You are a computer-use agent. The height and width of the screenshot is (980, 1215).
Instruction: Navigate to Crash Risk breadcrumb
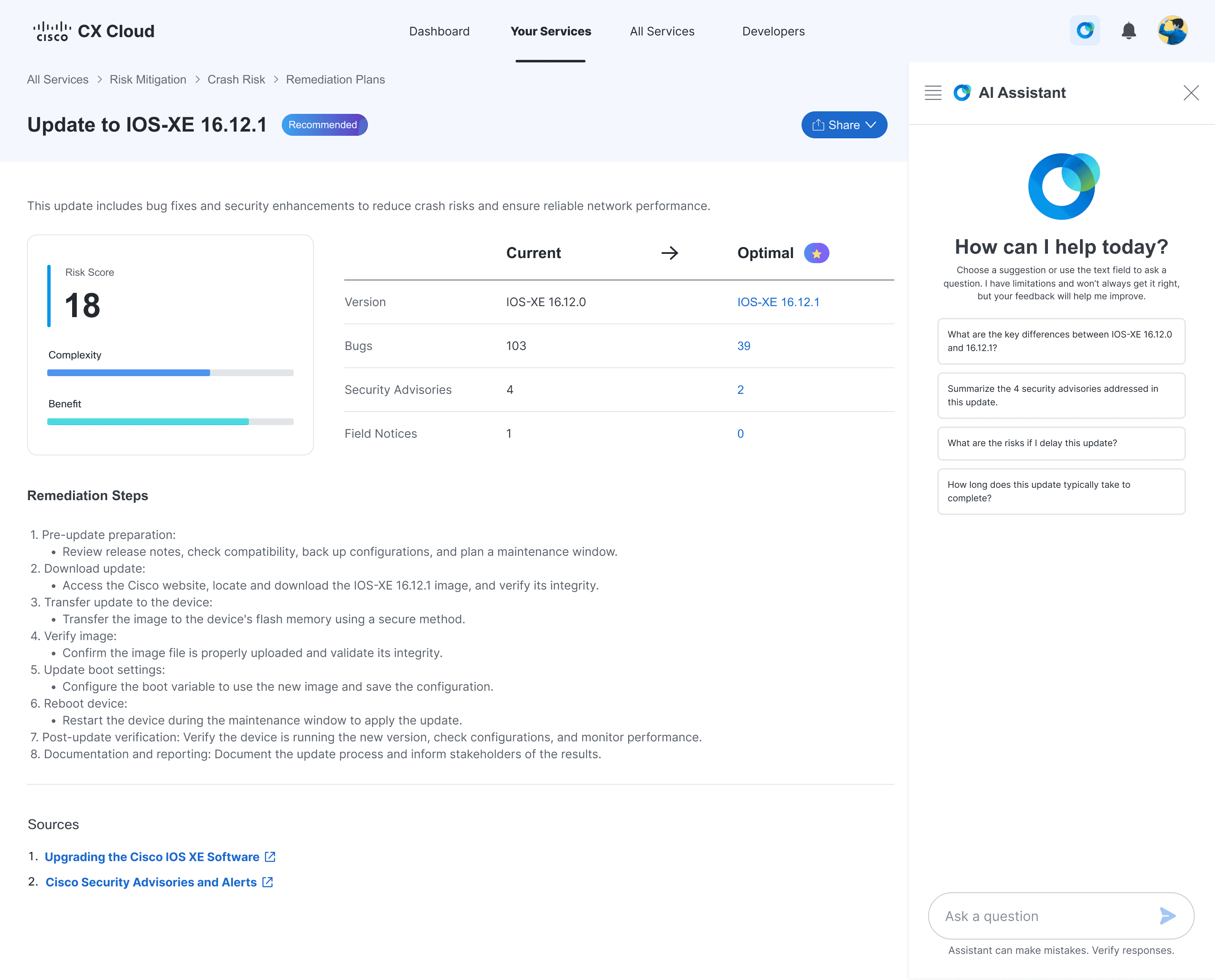236,80
